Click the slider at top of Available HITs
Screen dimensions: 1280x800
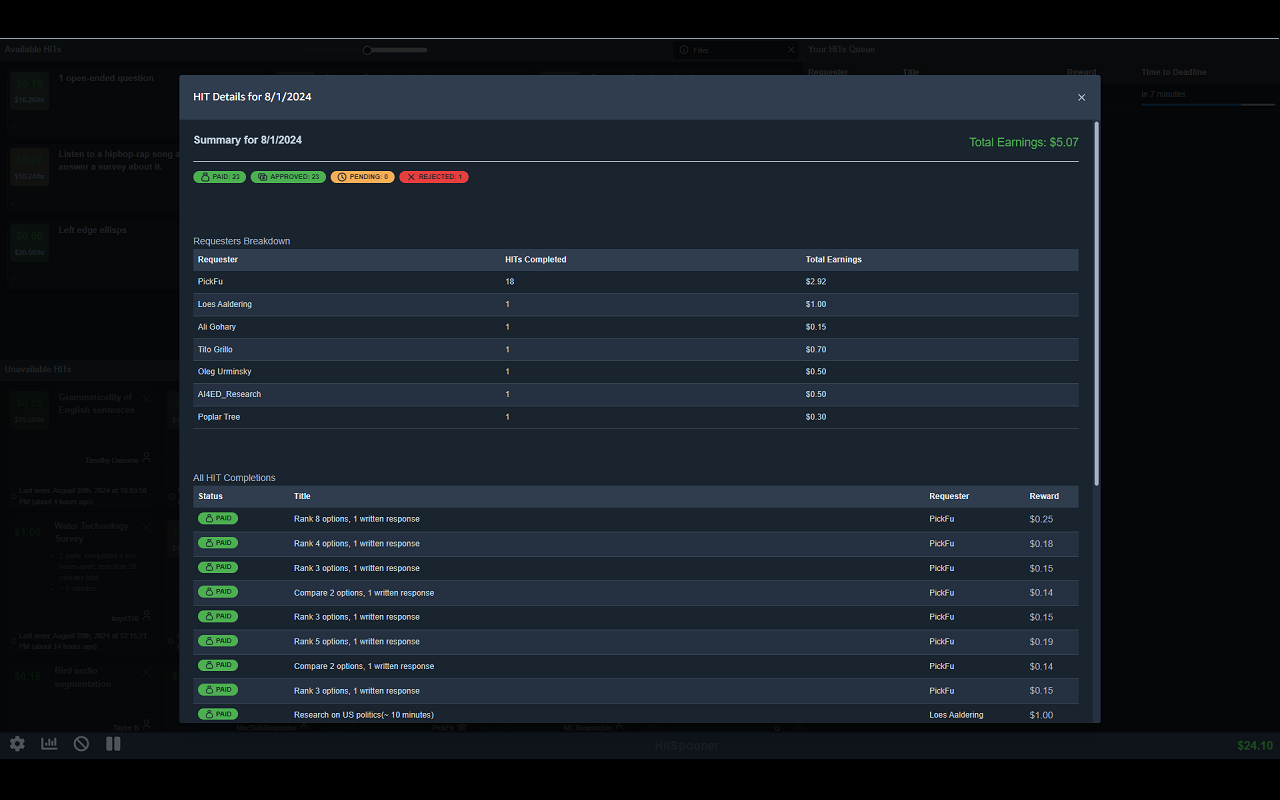(x=368, y=50)
